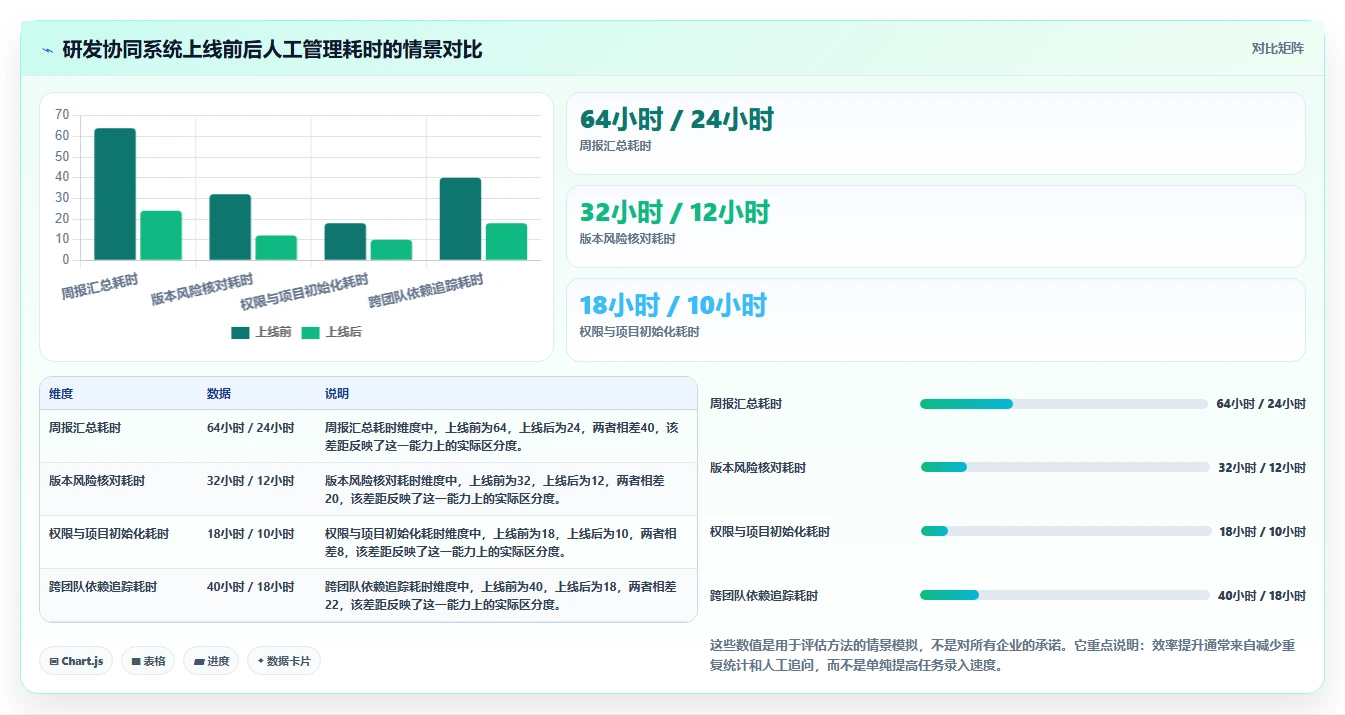Screen dimensions: 1345x715
Task: Click chart axis label 版本风险核对耗时
Action: click(202, 289)
